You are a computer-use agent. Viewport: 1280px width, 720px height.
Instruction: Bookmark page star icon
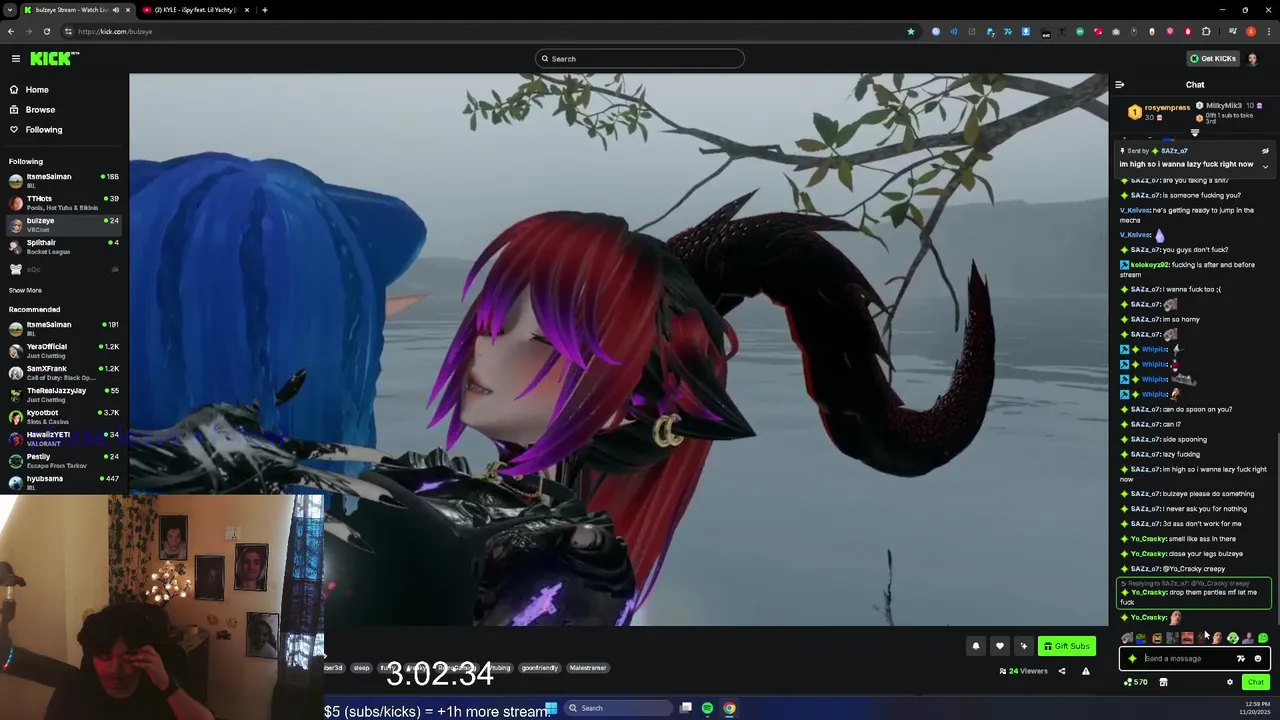910,31
